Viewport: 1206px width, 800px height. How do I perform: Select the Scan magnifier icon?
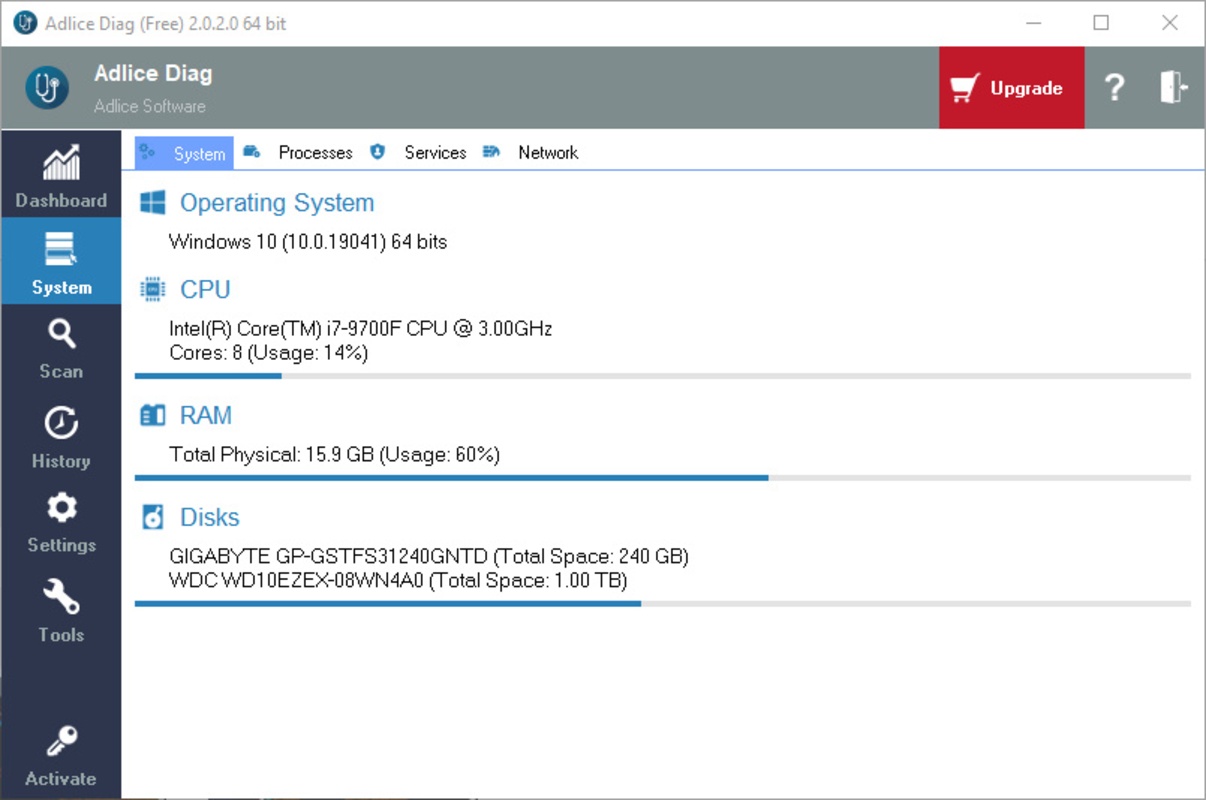click(61, 334)
